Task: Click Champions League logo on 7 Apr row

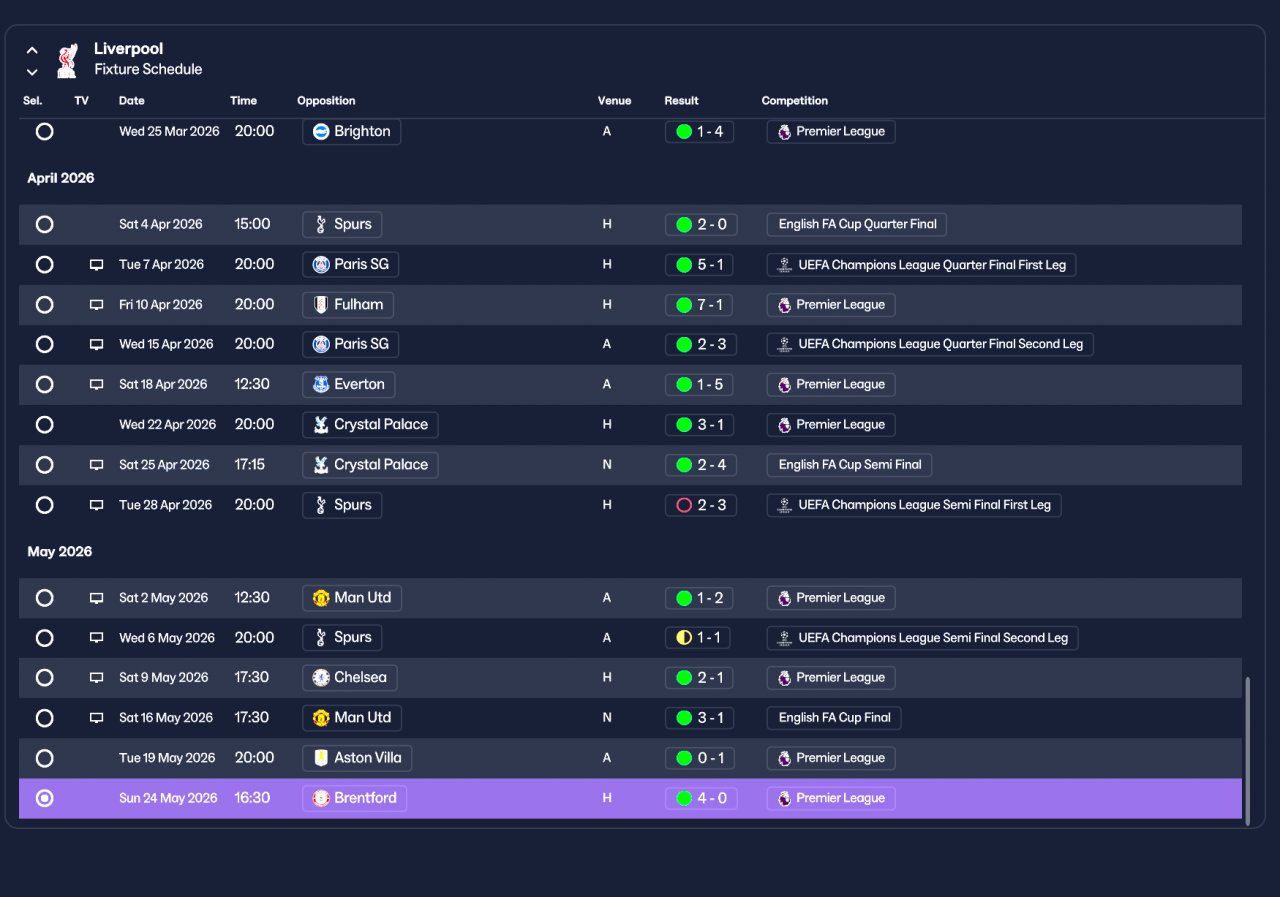Action: pos(785,265)
